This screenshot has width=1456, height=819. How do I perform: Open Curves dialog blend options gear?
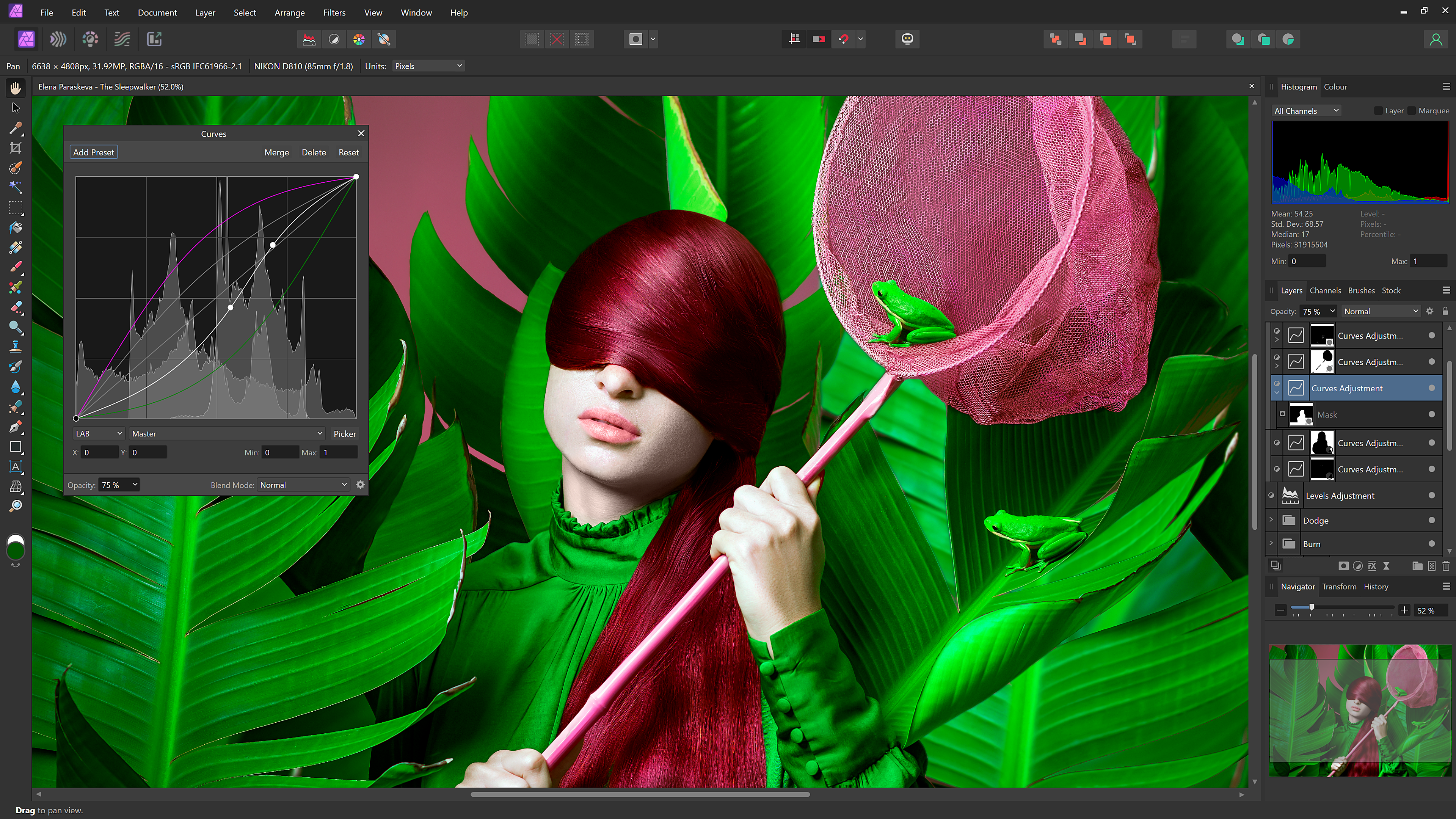(x=361, y=485)
